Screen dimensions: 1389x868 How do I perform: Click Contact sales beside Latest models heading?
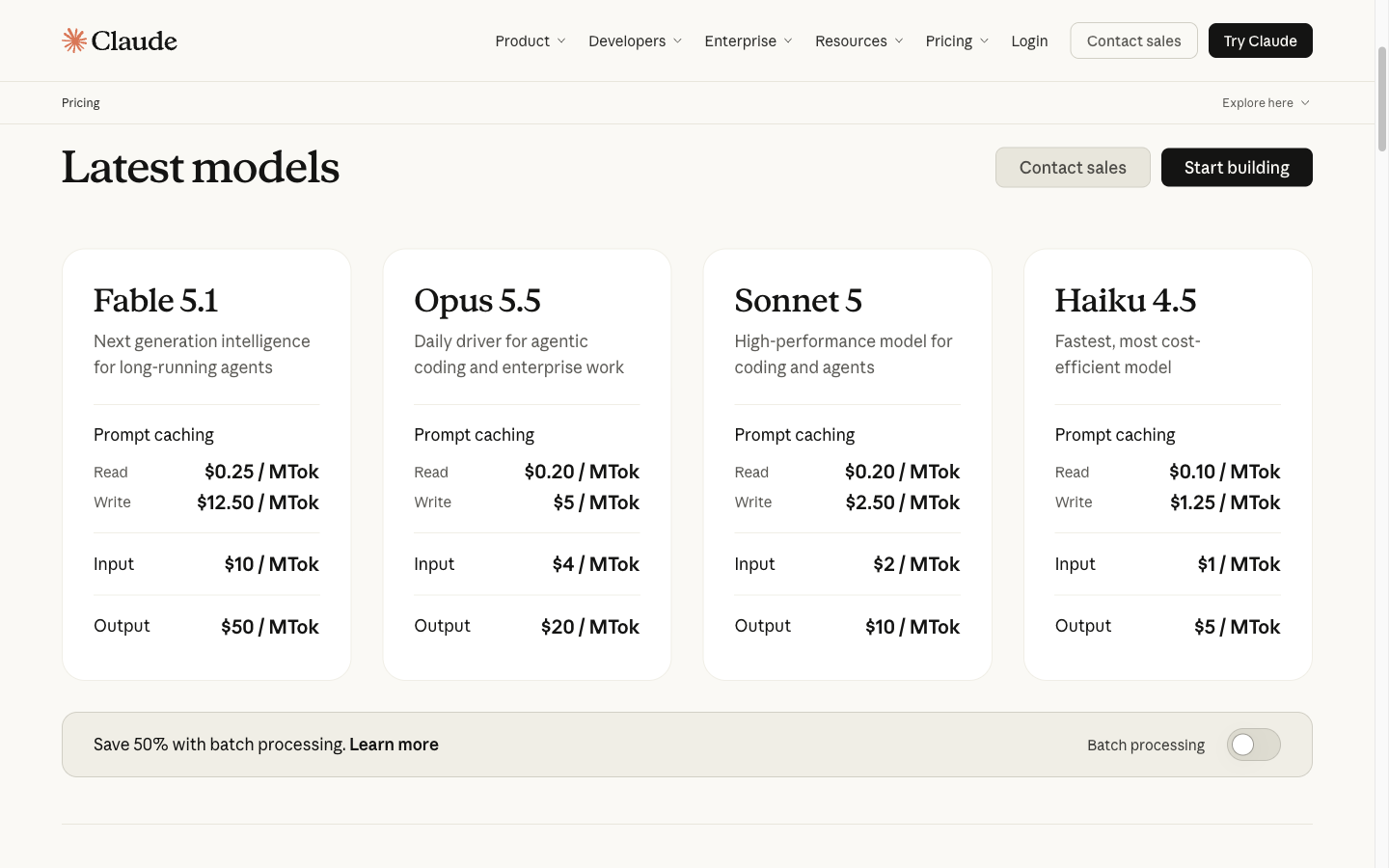1073,168
